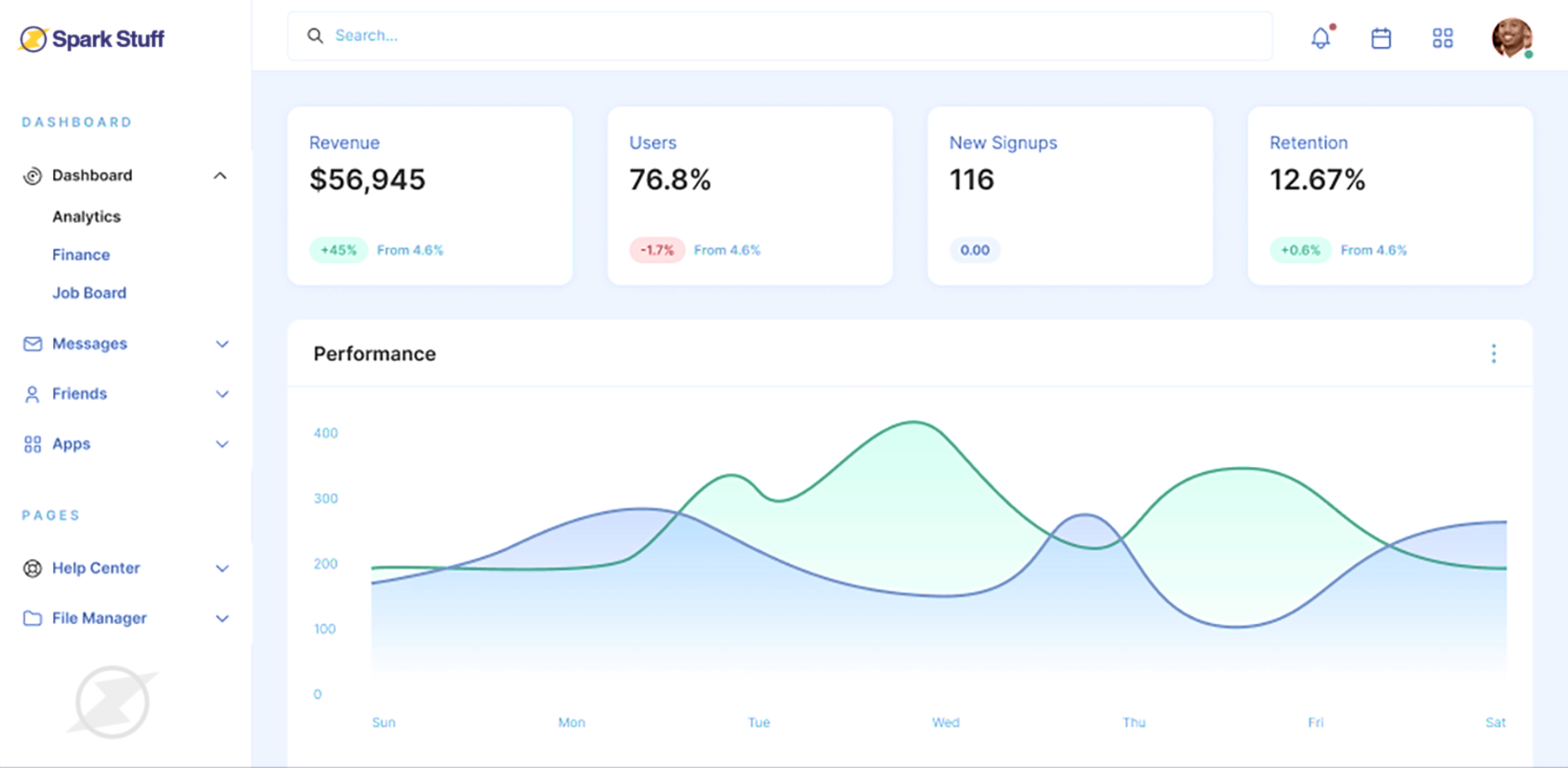
Task: Click the user profile avatar
Action: pyautogui.click(x=1512, y=38)
